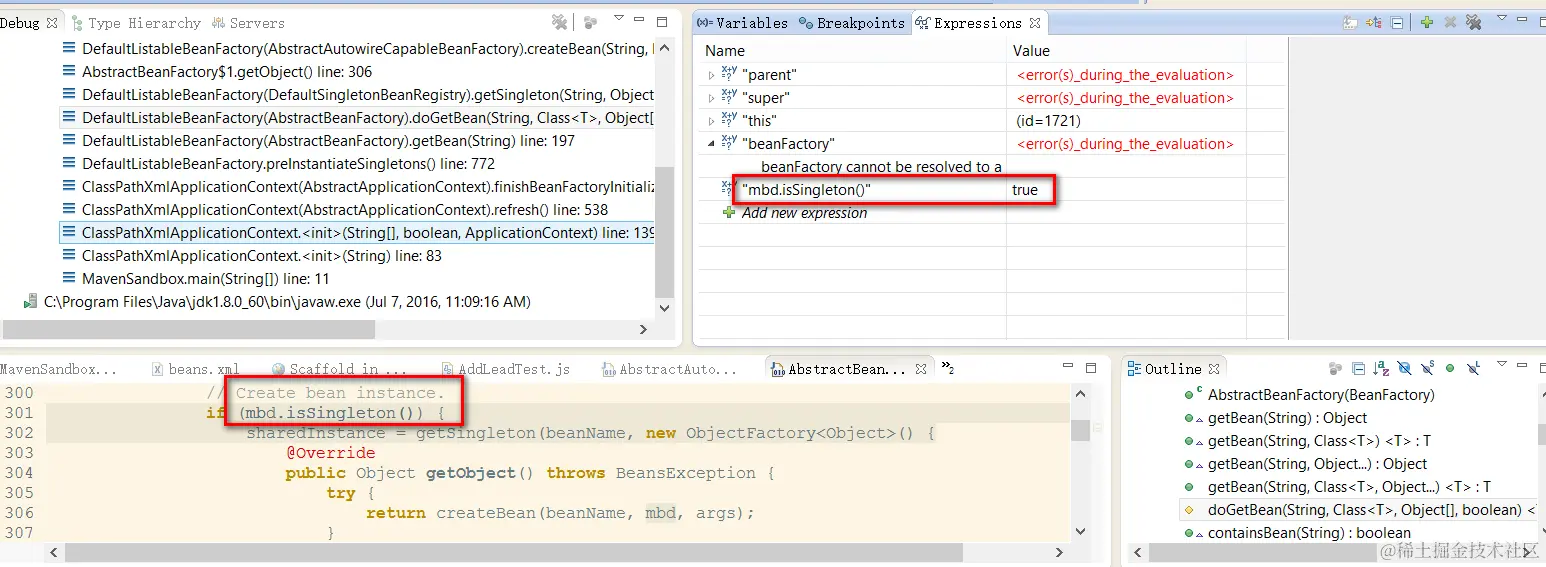Select the javaw.exe process entry
This screenshot has width=1546, height=567.
(286, 302)
